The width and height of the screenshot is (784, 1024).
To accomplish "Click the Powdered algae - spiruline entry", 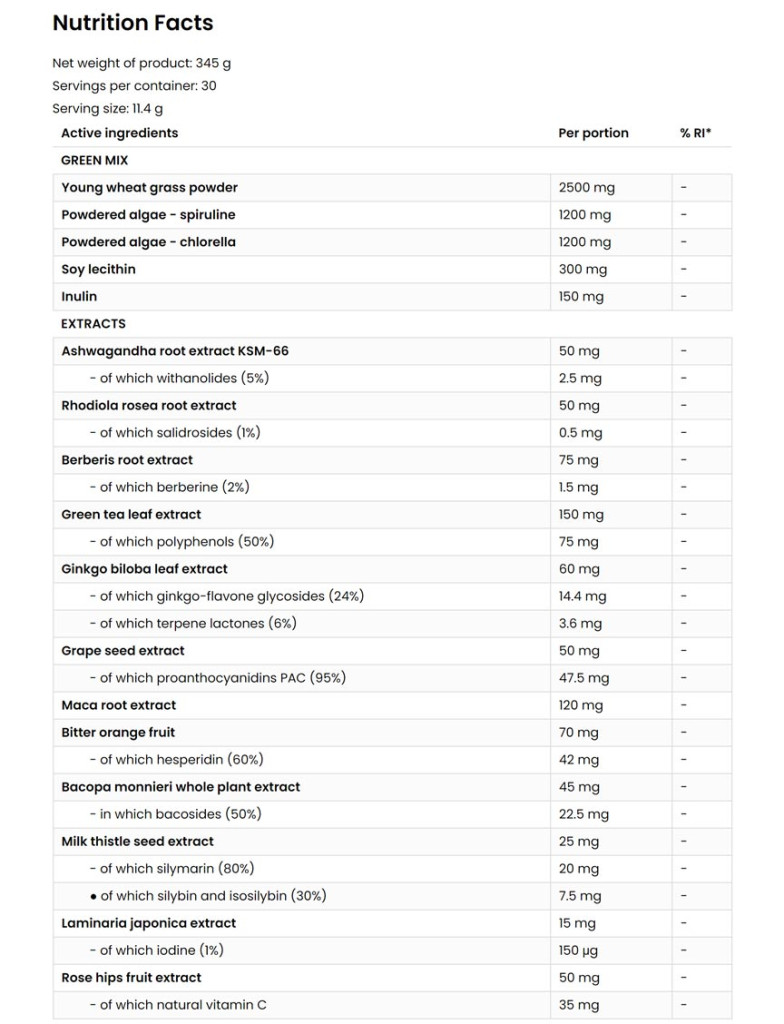I will pos(148,215).
